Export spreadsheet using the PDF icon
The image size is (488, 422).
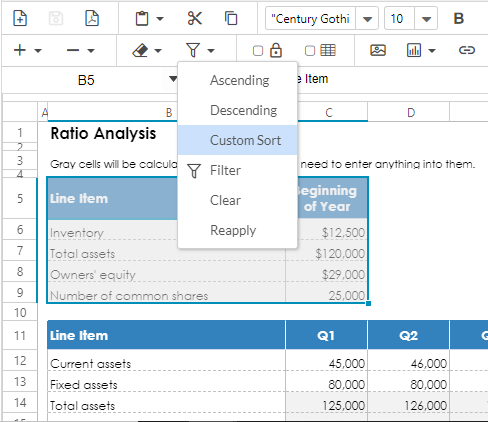tap(92, 18)
